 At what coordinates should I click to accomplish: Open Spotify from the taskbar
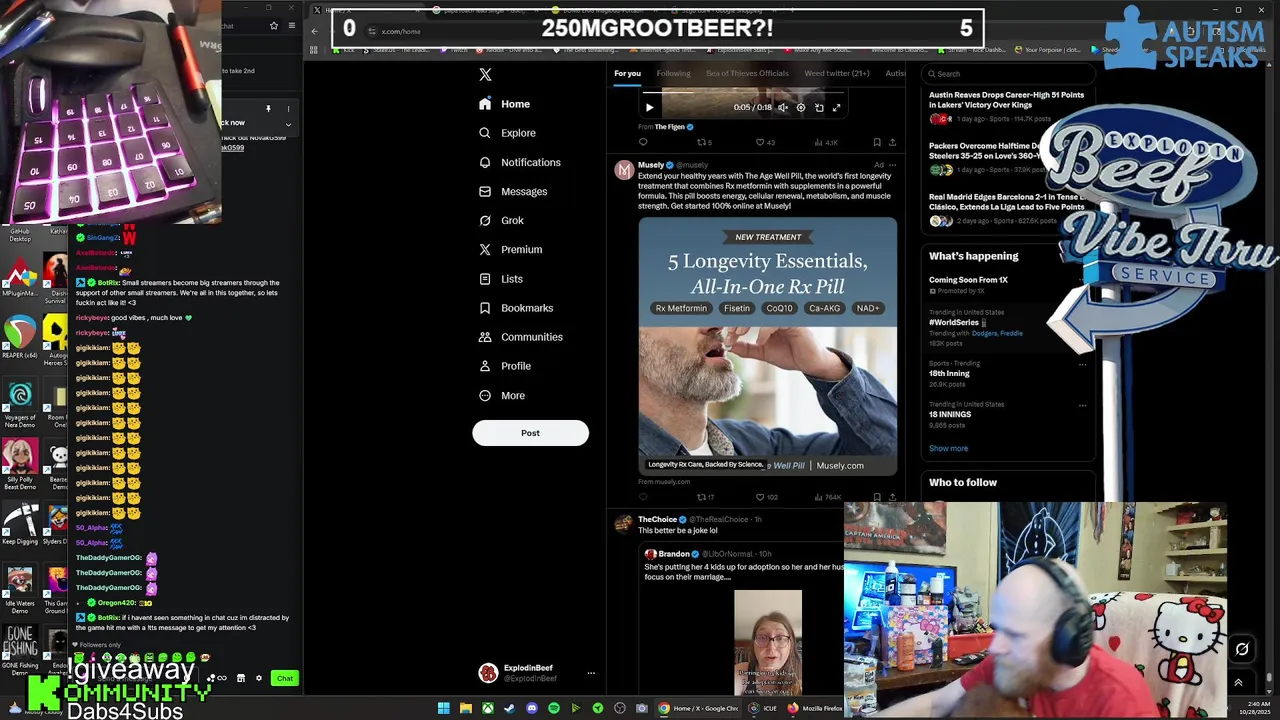tap(553, 708)
